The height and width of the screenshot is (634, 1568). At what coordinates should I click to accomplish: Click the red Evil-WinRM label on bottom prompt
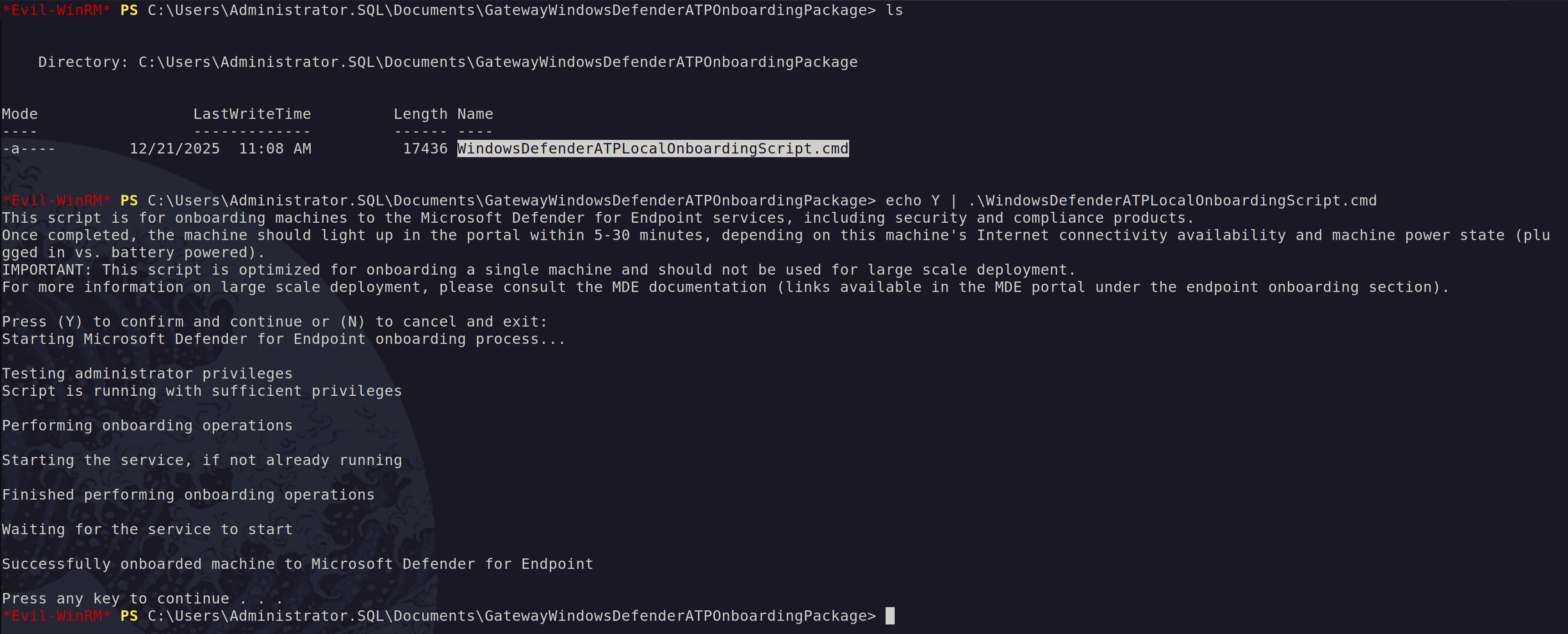click(x=56, y=616)
